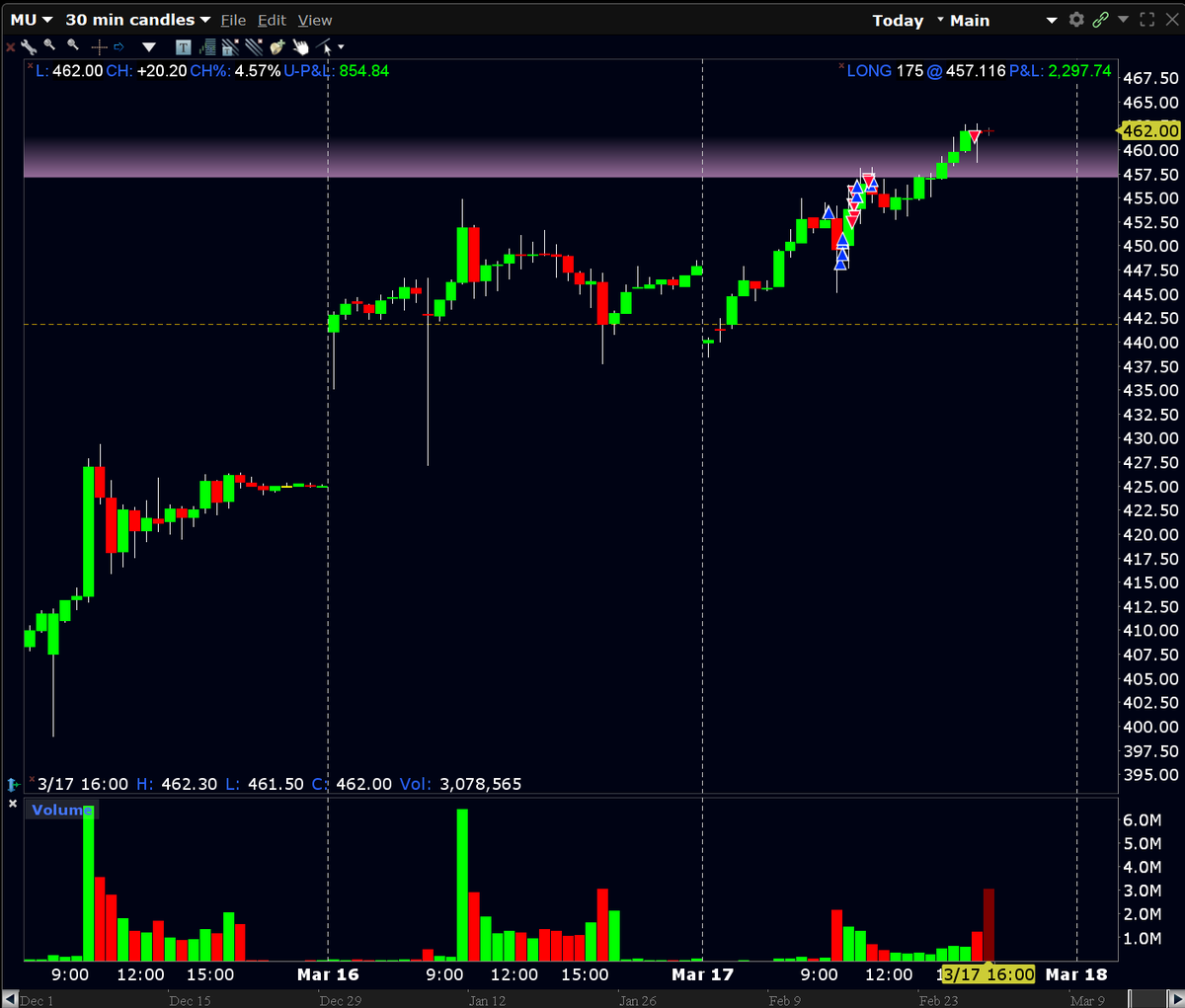1185x1008 pixels.
Task: Click the LONG 175 @ 457.116 position text
Action: click(926, 71)
